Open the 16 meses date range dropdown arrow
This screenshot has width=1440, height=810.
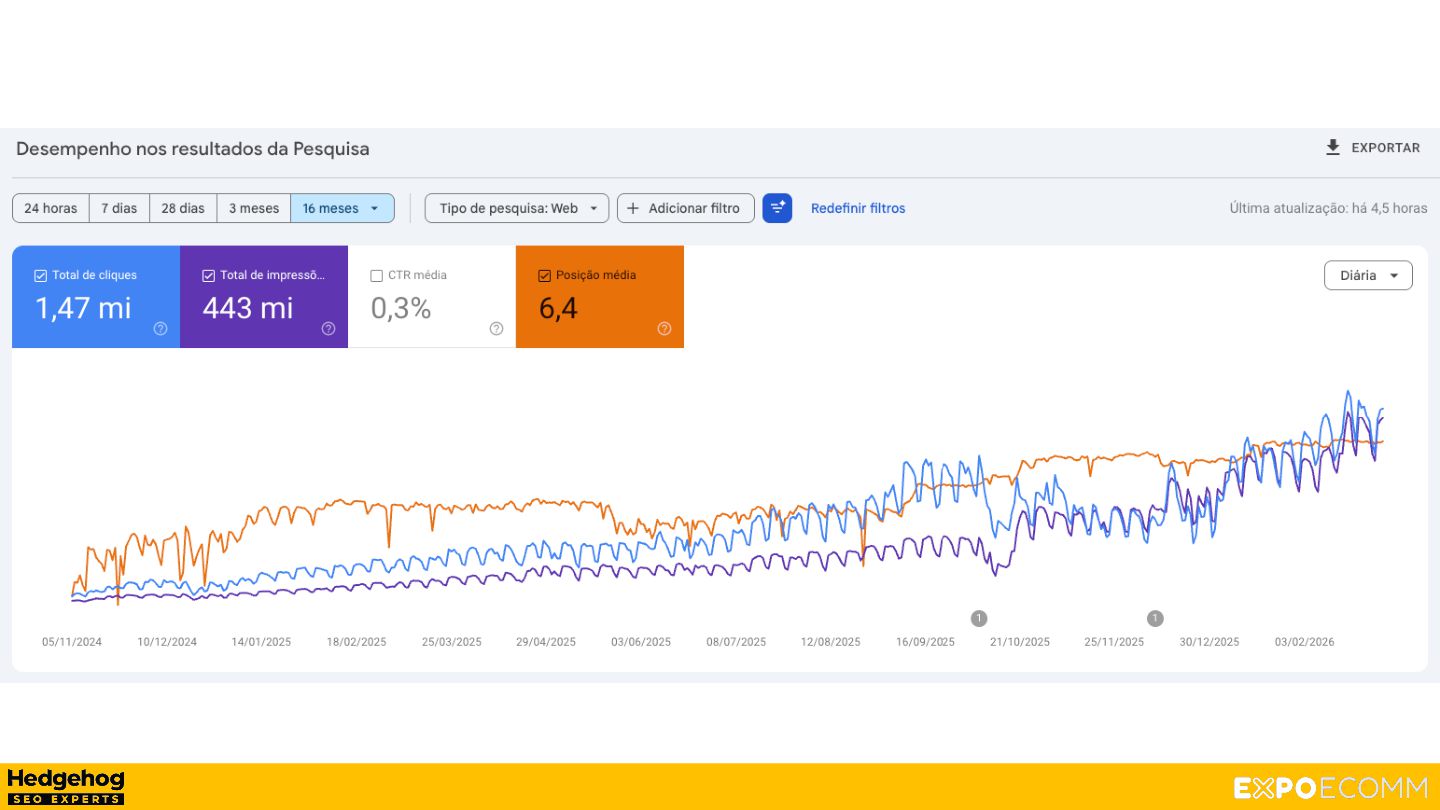(x=375, y=208)
